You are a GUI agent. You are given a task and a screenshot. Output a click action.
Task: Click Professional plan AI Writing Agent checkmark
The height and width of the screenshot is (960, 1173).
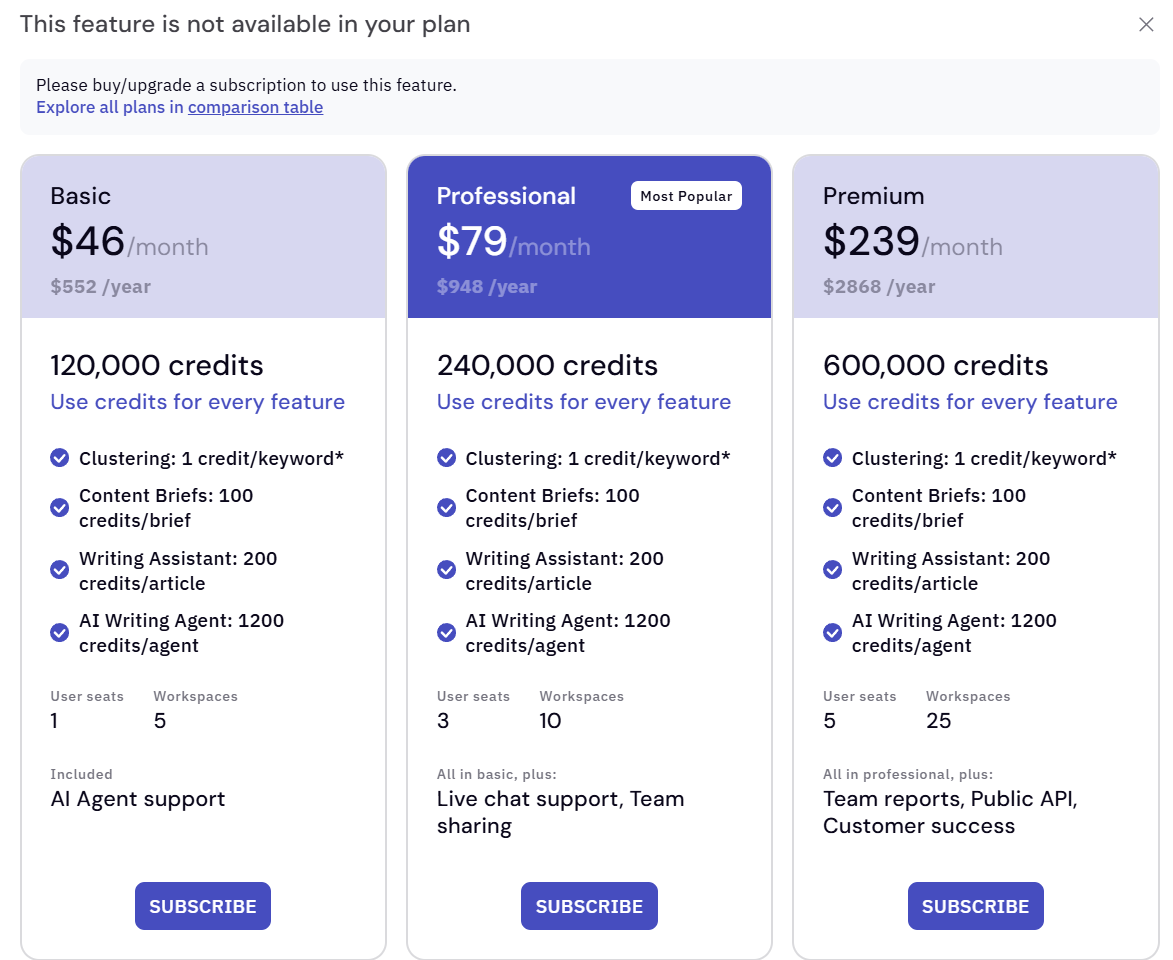coord(447,632)
